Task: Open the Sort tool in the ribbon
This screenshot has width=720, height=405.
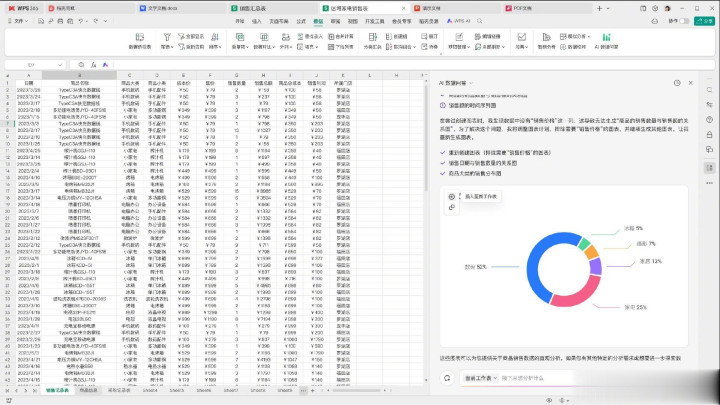Action: click(214, 40)
